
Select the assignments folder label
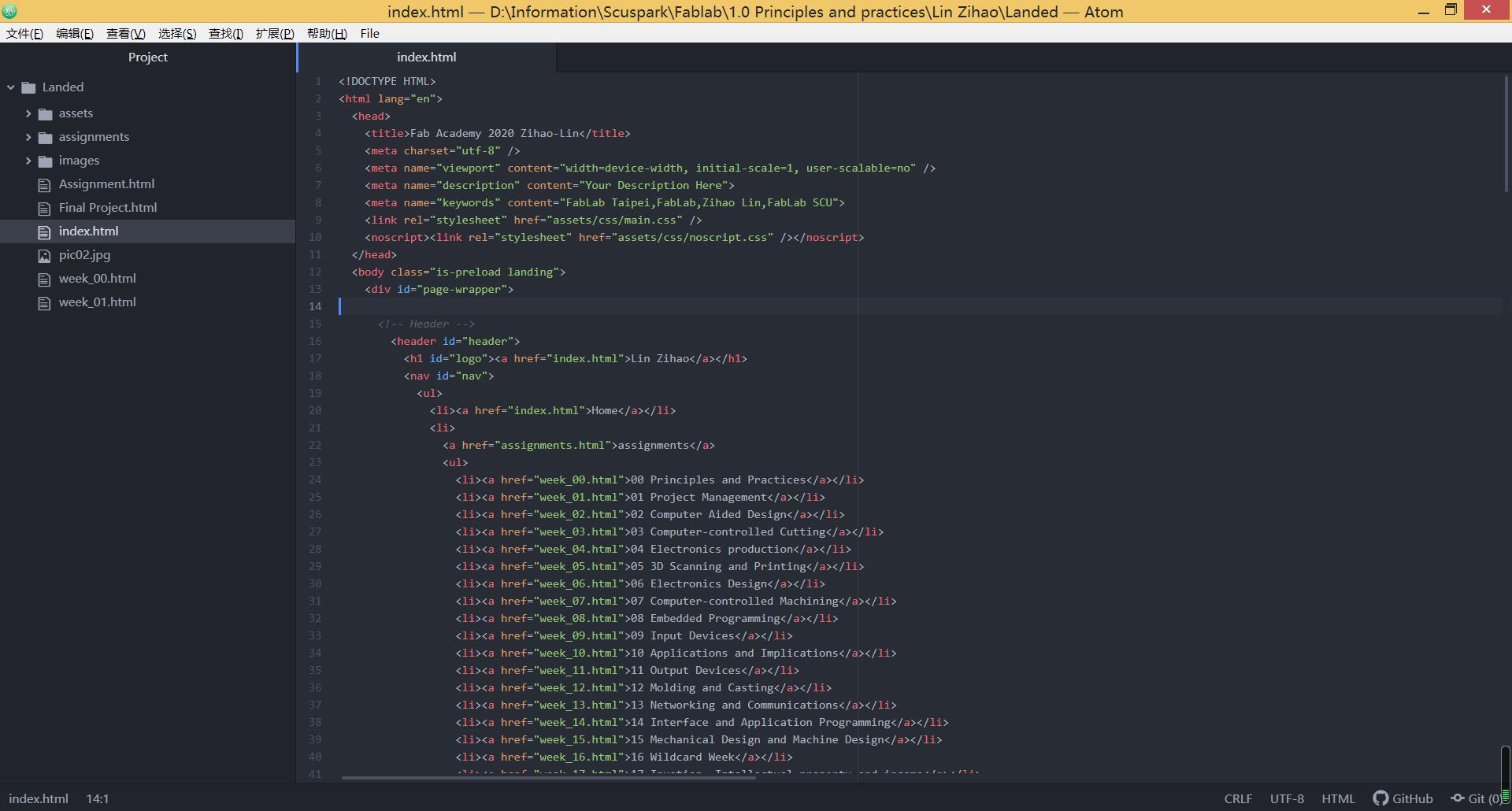(94, 137)
